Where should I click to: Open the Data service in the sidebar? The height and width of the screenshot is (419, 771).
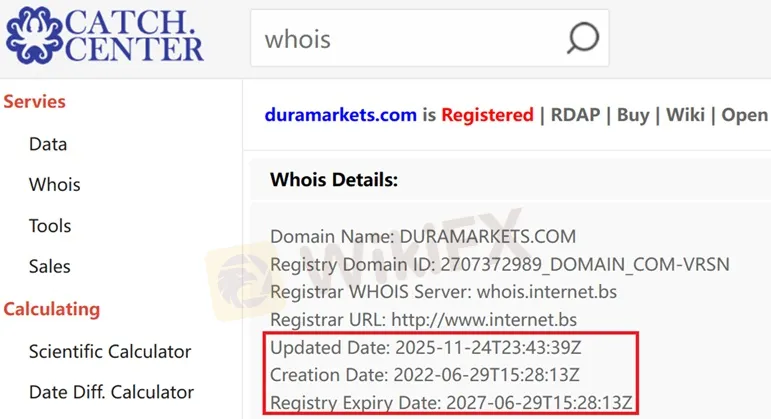point(48,144)
